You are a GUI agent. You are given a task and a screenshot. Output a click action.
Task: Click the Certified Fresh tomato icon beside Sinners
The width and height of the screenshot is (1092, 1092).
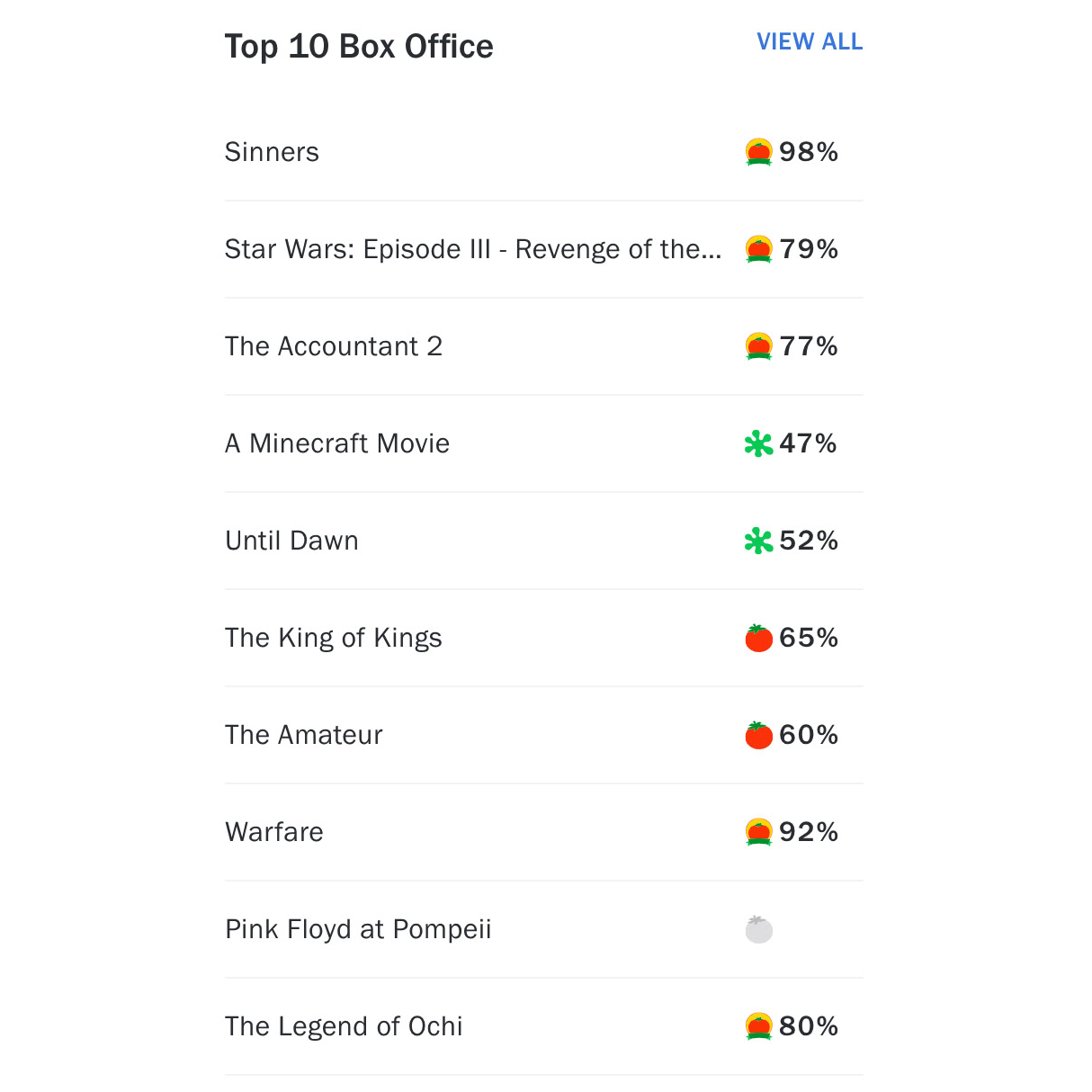coord(758,152)
